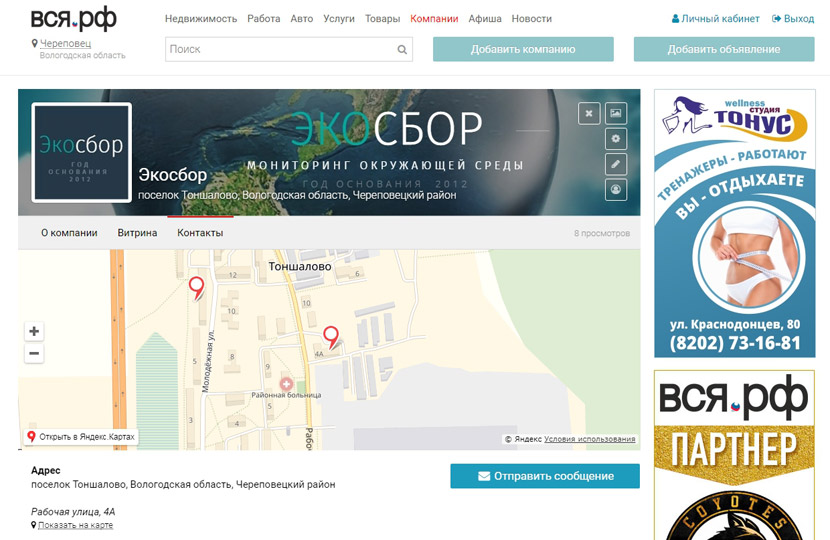Viewport: 830px width, 540px height.
Task: Click the map marker near Молодёжная street
Action: 197,287
